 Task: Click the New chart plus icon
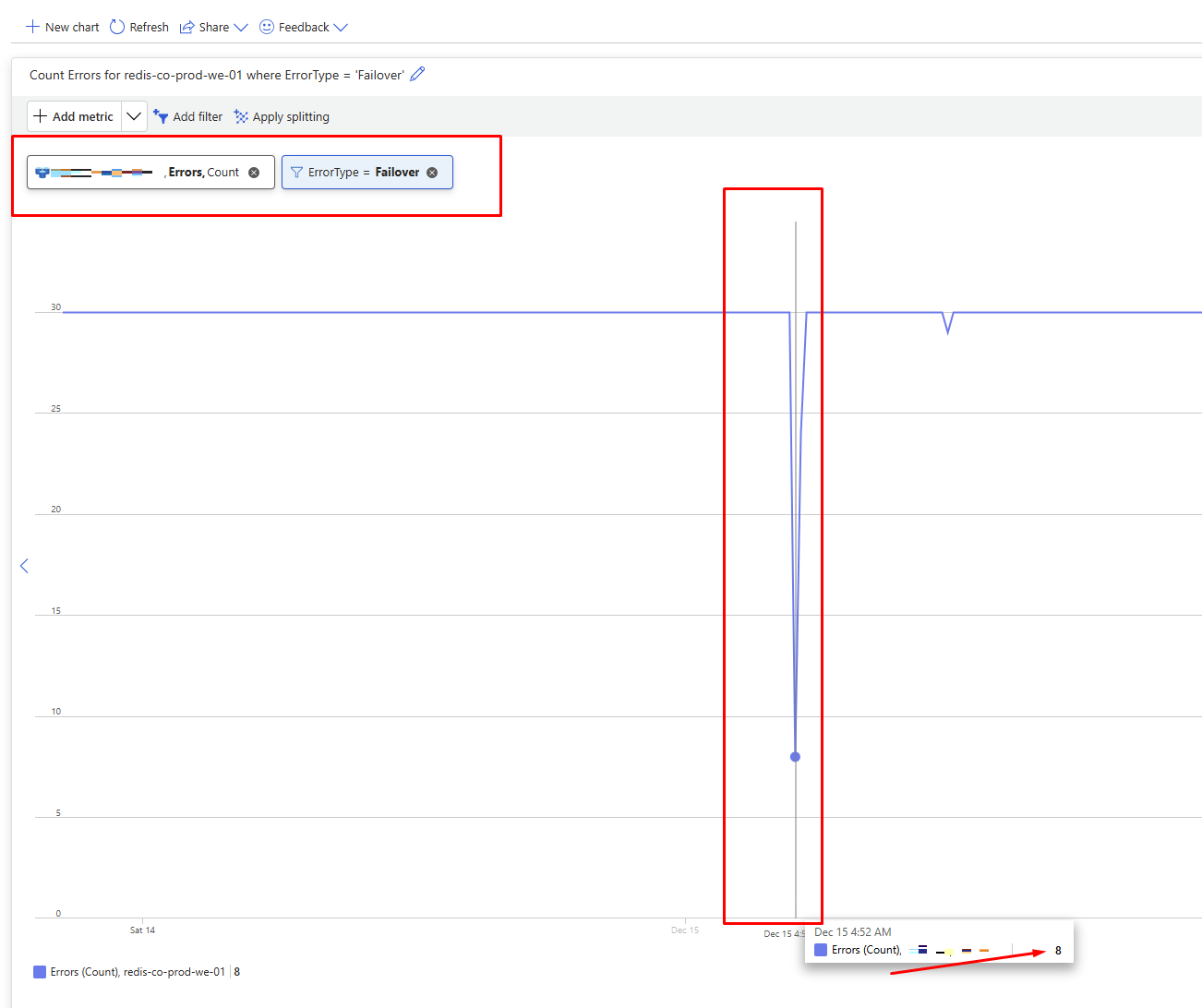click(32, 27)
